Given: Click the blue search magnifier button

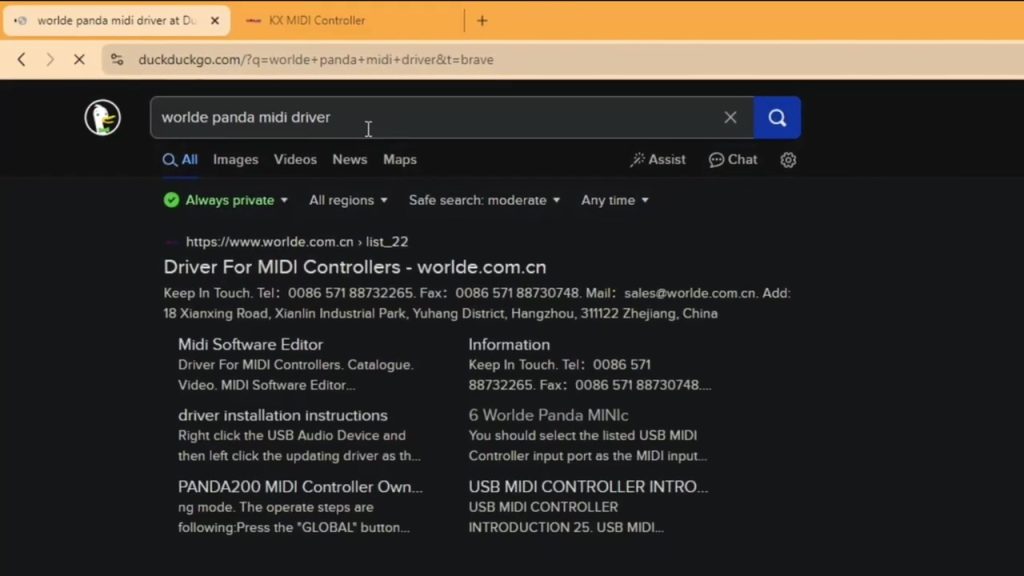Looking at the screenshot, I should (777, 118).
